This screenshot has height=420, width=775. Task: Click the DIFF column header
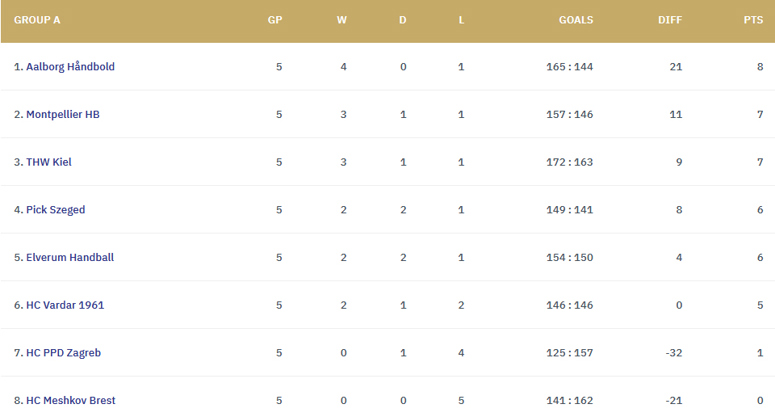[x=670, y=20]
